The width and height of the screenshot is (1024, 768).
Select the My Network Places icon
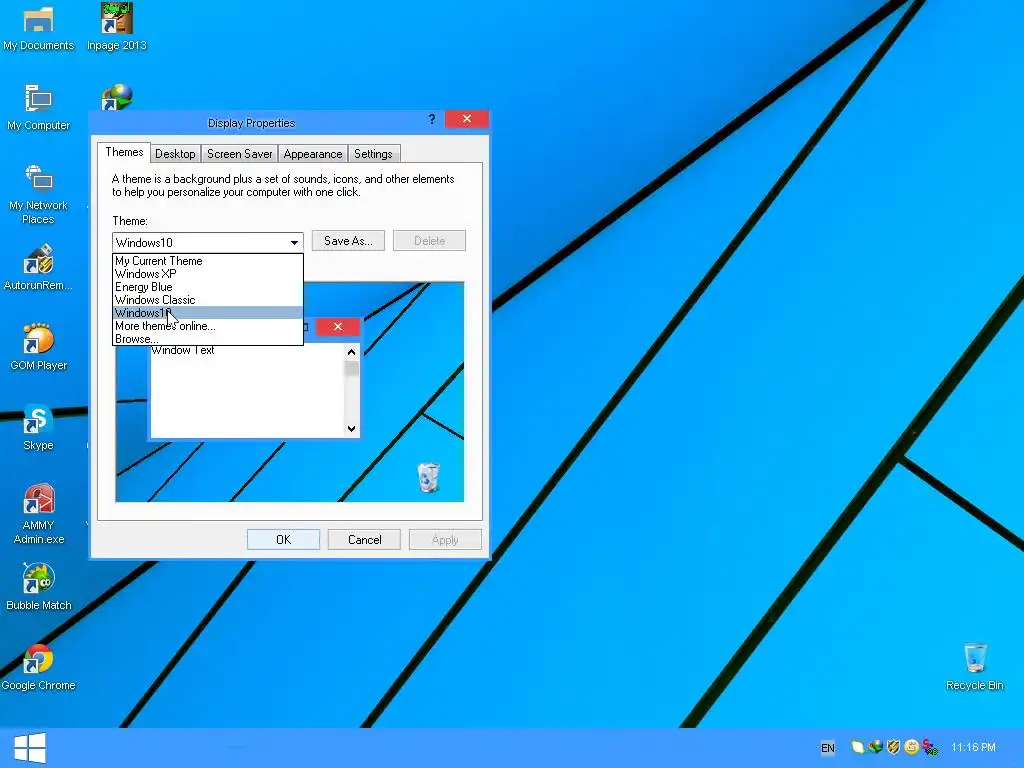tap(38, 194)
